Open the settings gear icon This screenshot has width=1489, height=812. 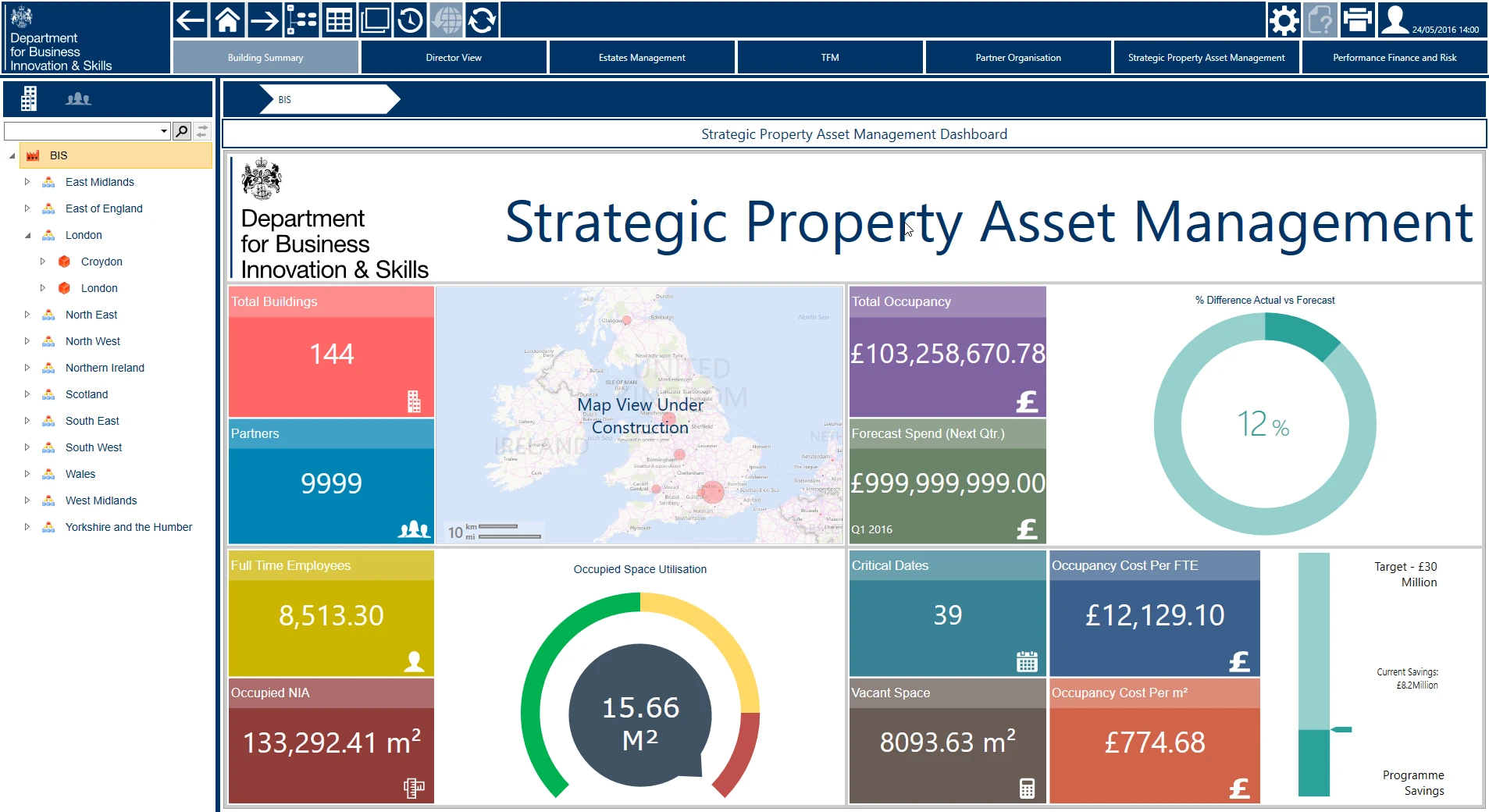click(x=1284, y=20)
